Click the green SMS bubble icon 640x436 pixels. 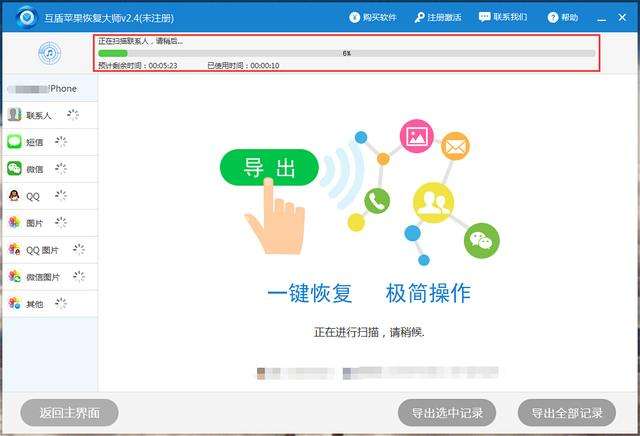coord(14,142)
